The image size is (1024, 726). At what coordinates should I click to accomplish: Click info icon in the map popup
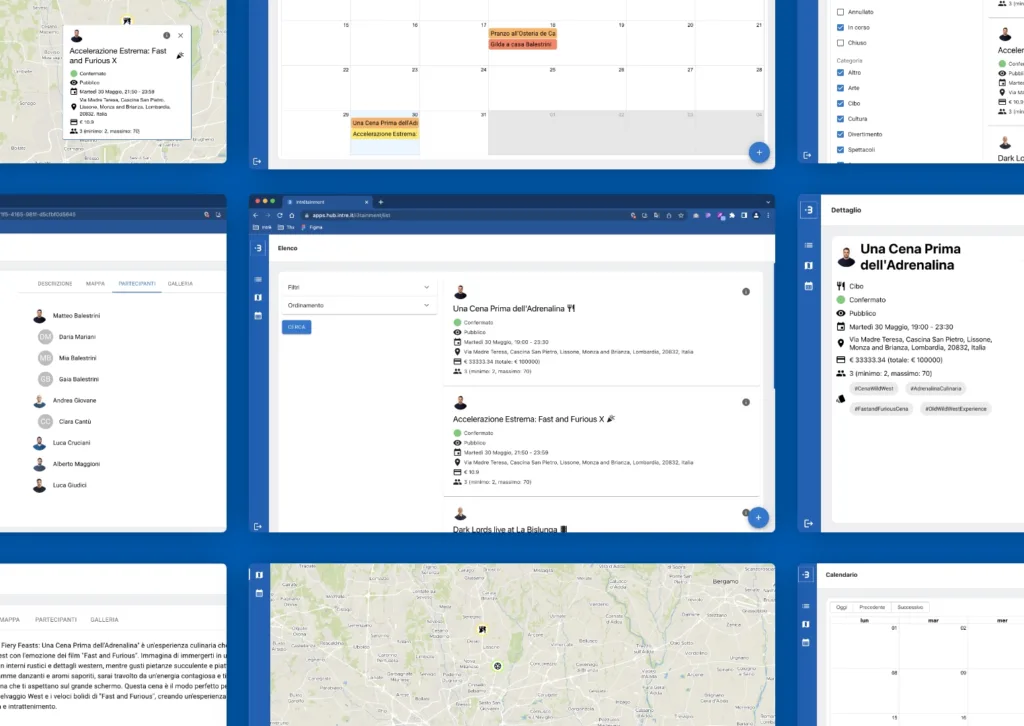click(x=167, y=35)
